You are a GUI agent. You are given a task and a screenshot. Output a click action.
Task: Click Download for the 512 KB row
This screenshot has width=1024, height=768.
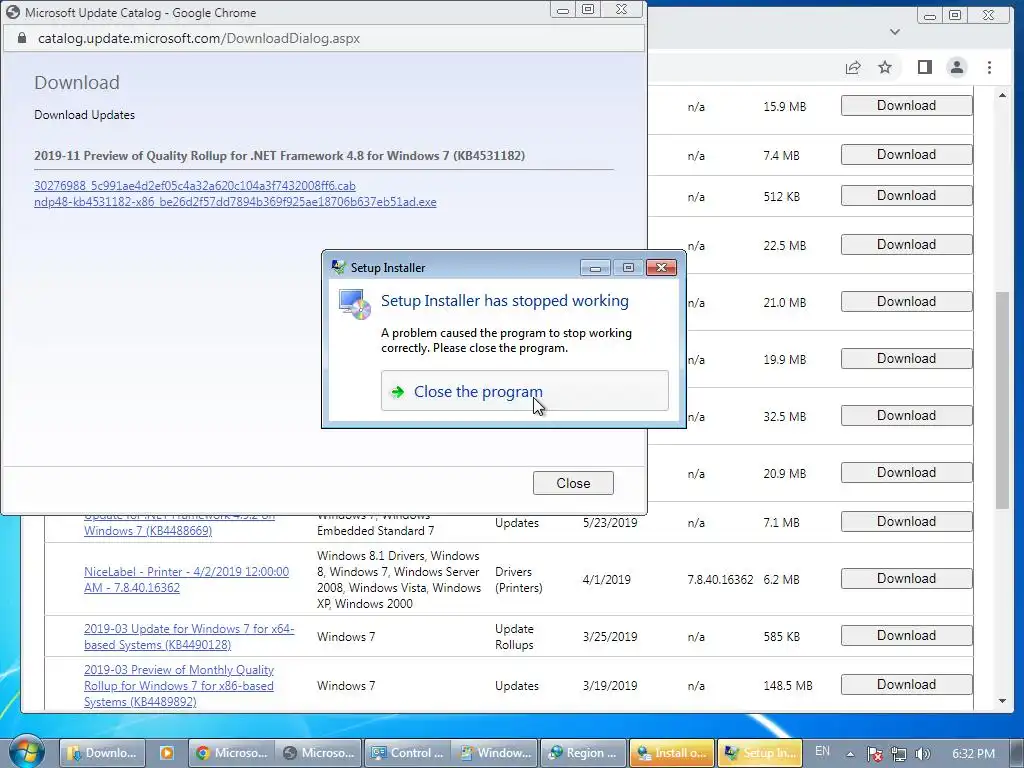[x=906, y=196]
